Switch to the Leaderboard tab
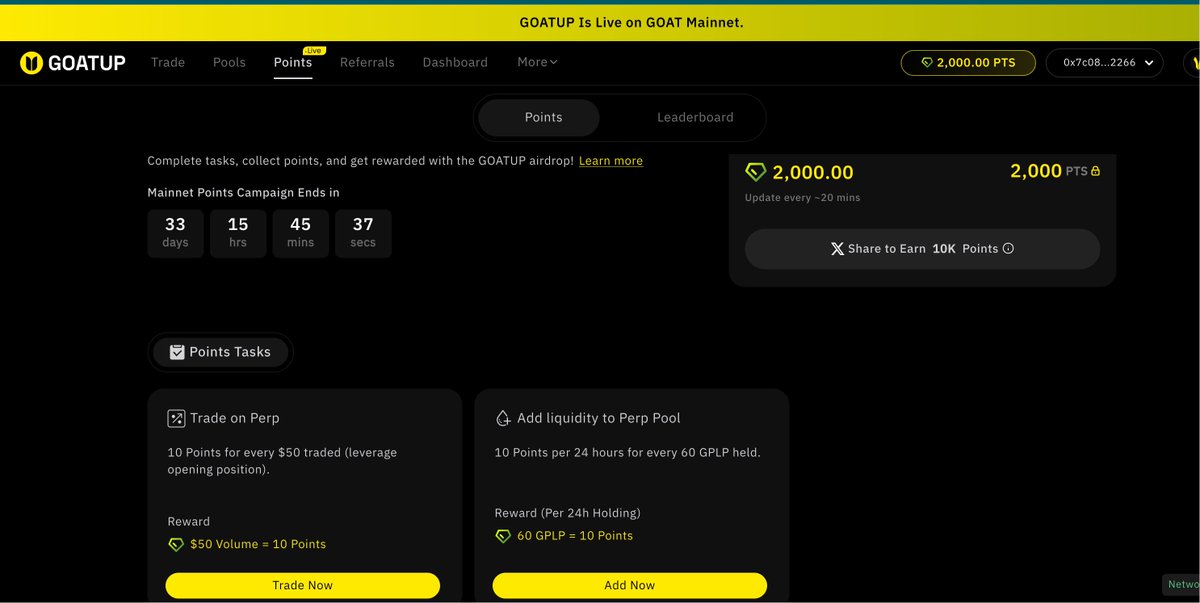The width and height of the screenshot is (1200, 603). pyautogui.click(x=695, y=117)
